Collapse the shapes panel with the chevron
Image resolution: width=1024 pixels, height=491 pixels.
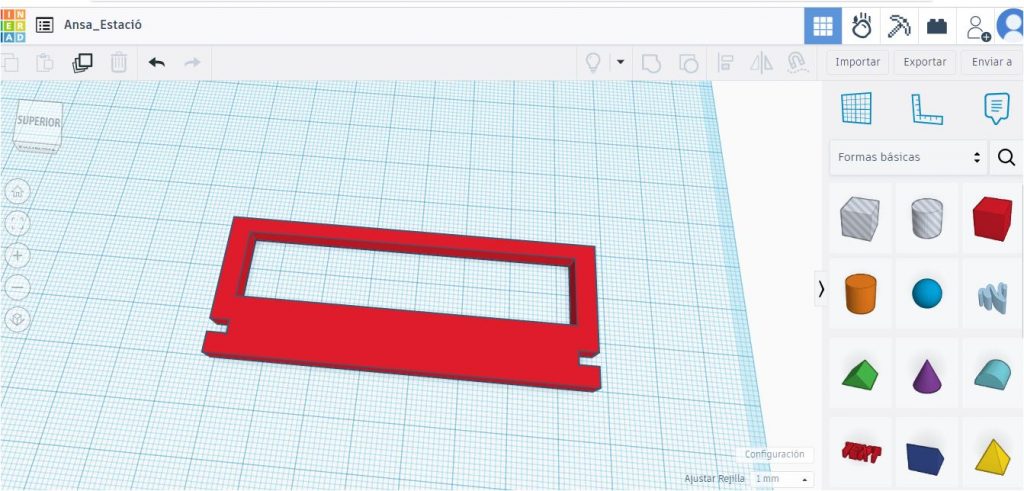point(821,289)
